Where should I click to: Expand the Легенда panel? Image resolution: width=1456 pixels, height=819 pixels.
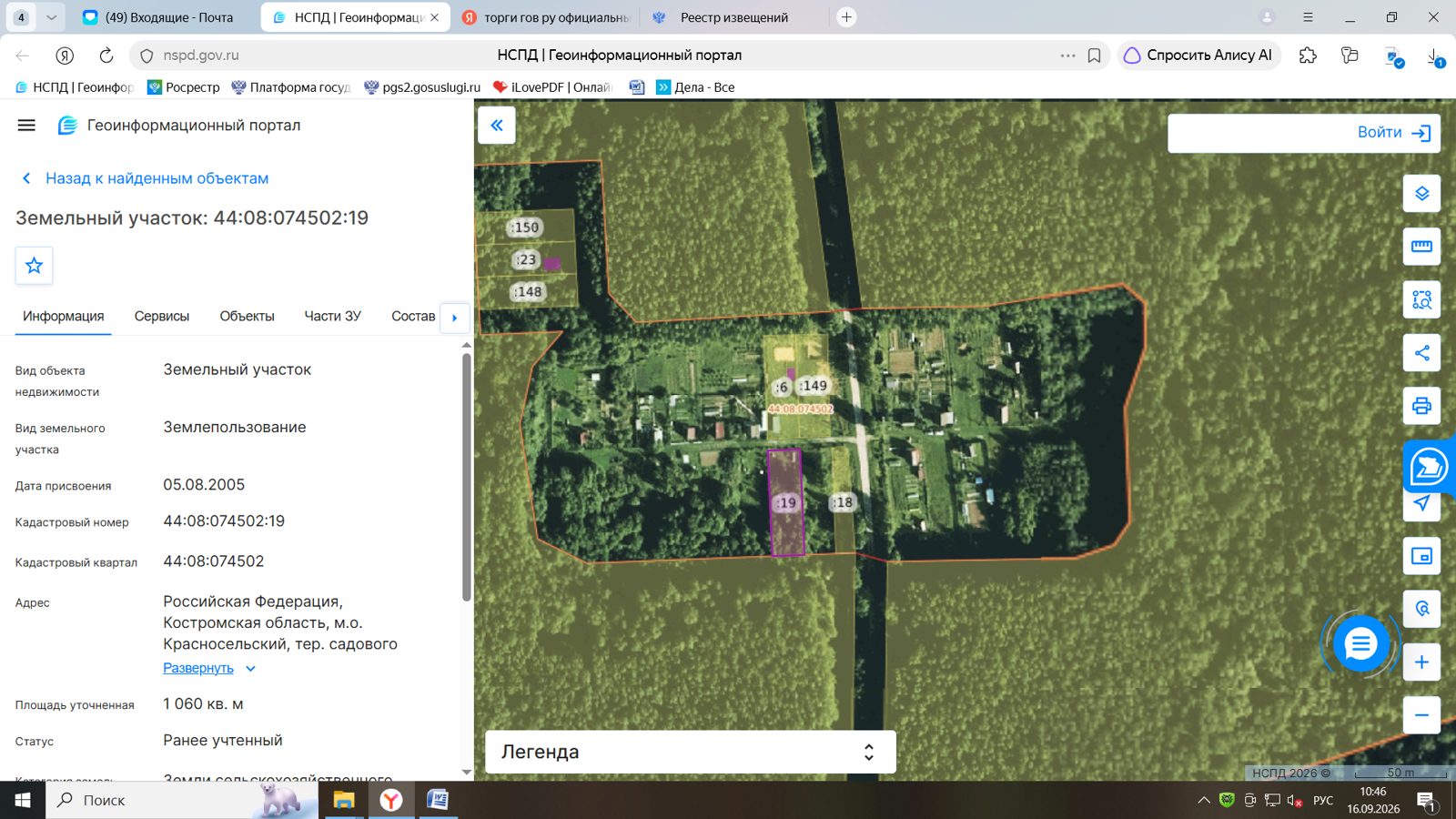click(x=691, y=752)
